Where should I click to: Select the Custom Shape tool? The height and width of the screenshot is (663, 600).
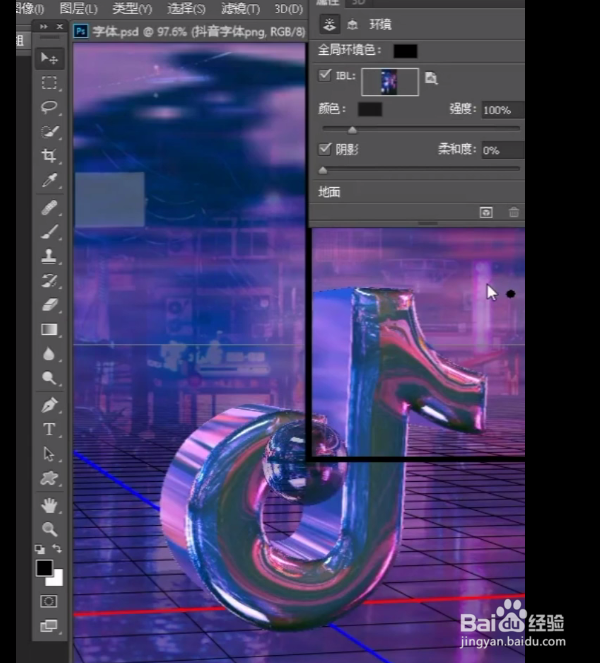coord(49,479)
